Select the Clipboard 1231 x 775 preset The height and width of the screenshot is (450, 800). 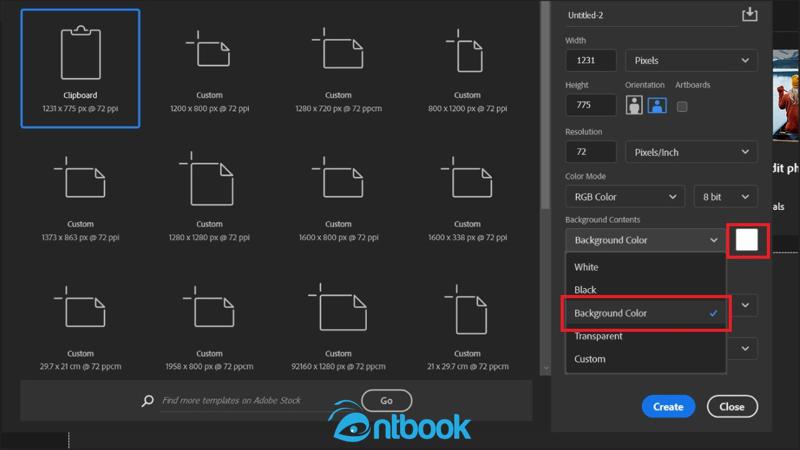point(80,68)
